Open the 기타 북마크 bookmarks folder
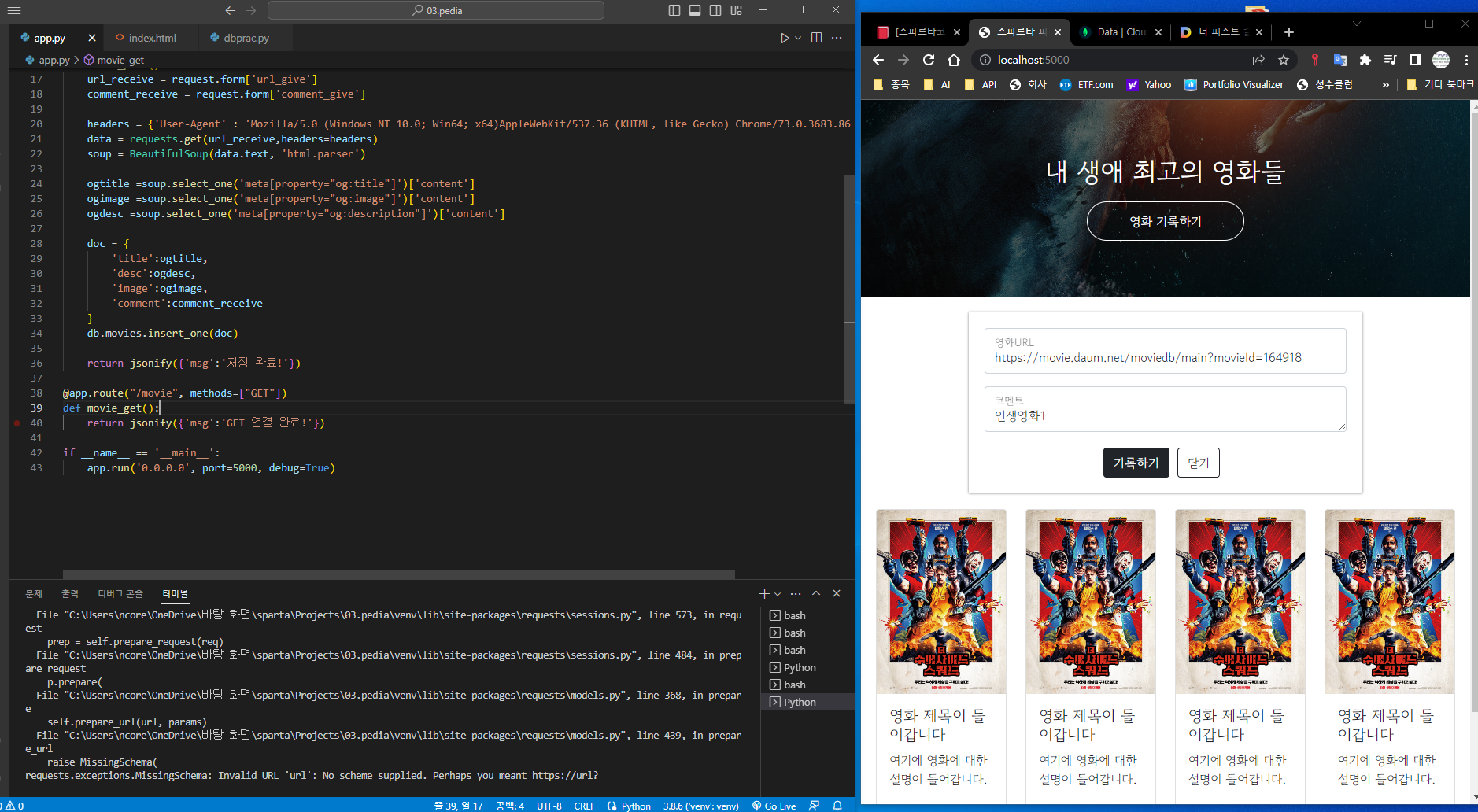 click(x=1440, y=85)
